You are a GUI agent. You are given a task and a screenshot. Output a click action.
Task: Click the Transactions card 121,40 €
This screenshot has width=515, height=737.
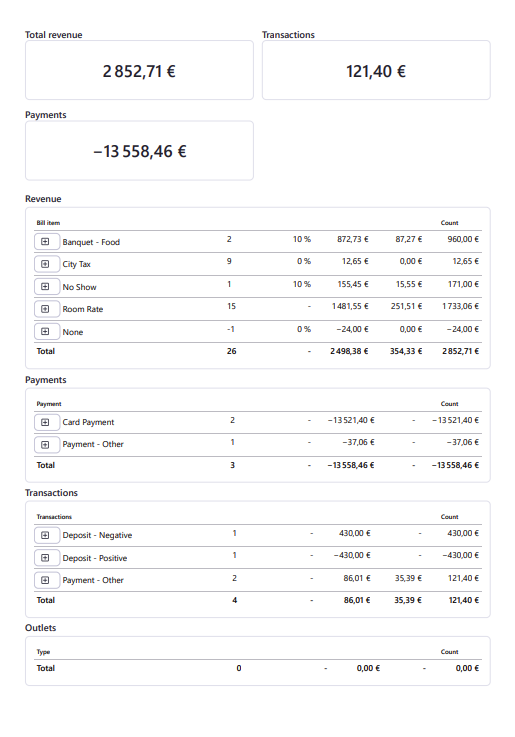pos(376,70)
